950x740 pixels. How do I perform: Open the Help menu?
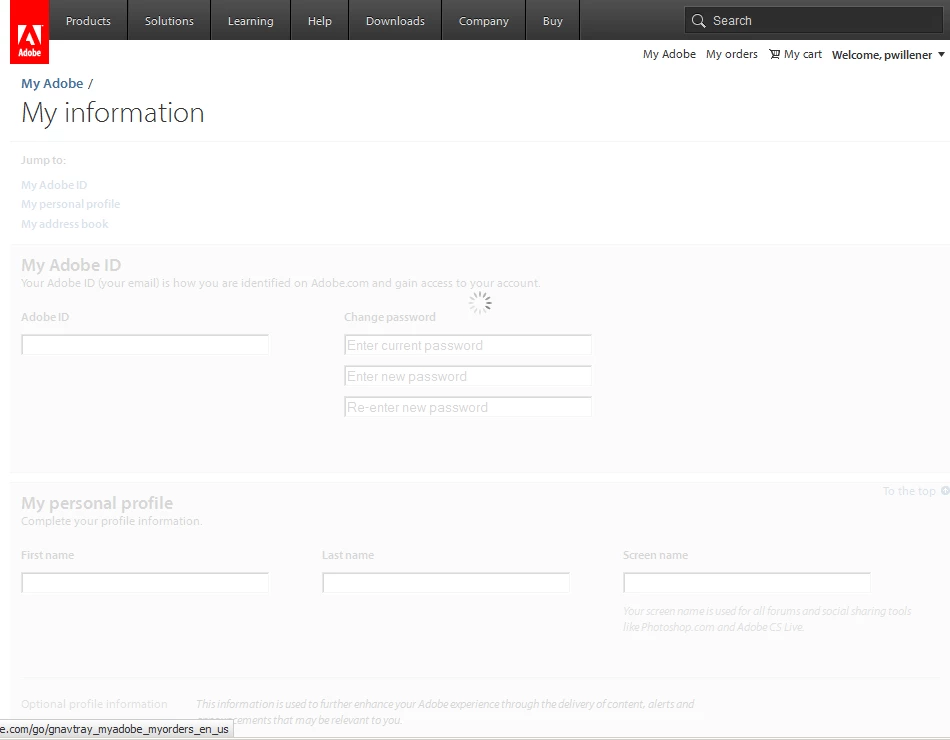tap(319, 21)
